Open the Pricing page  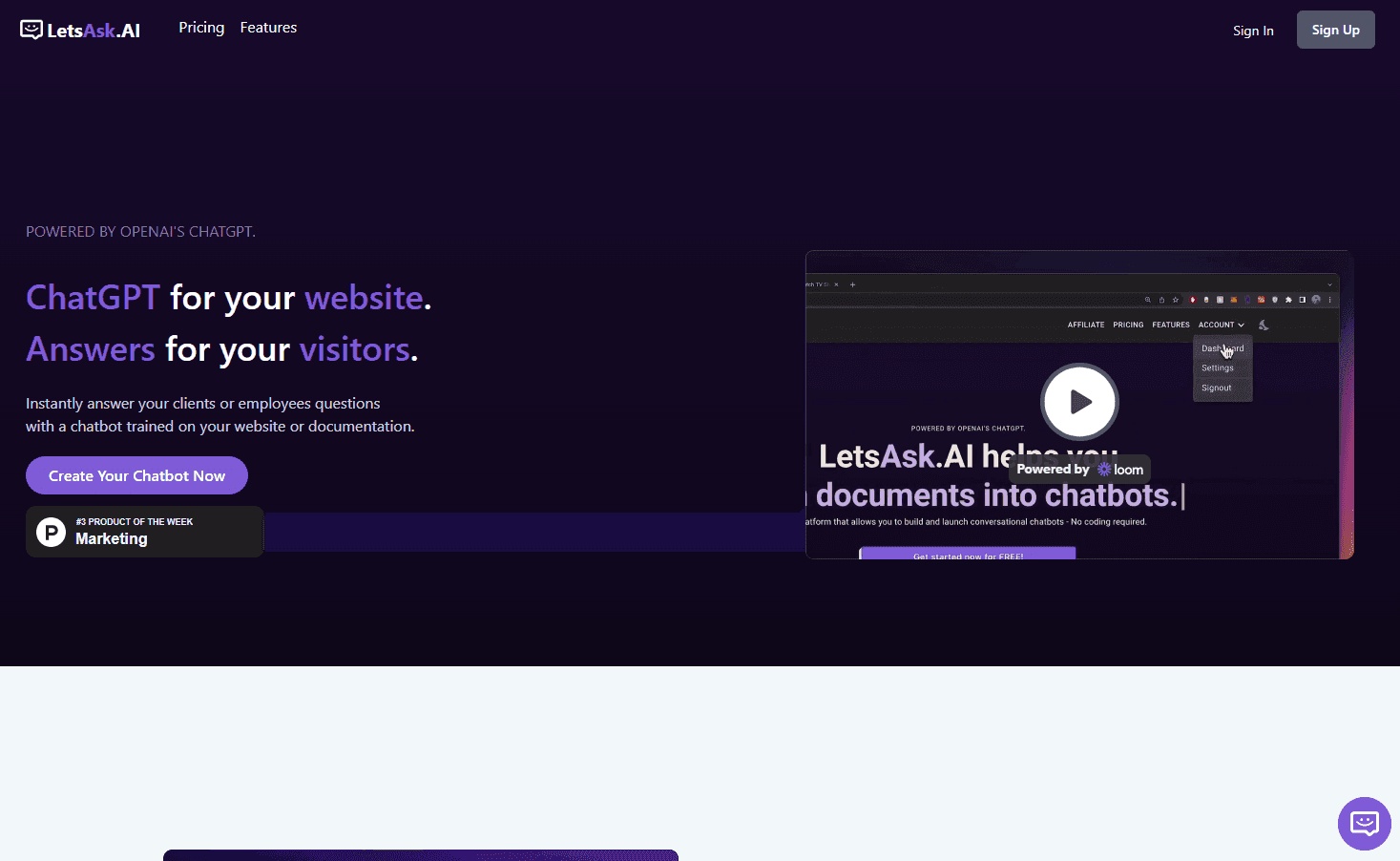click(201, 28)
